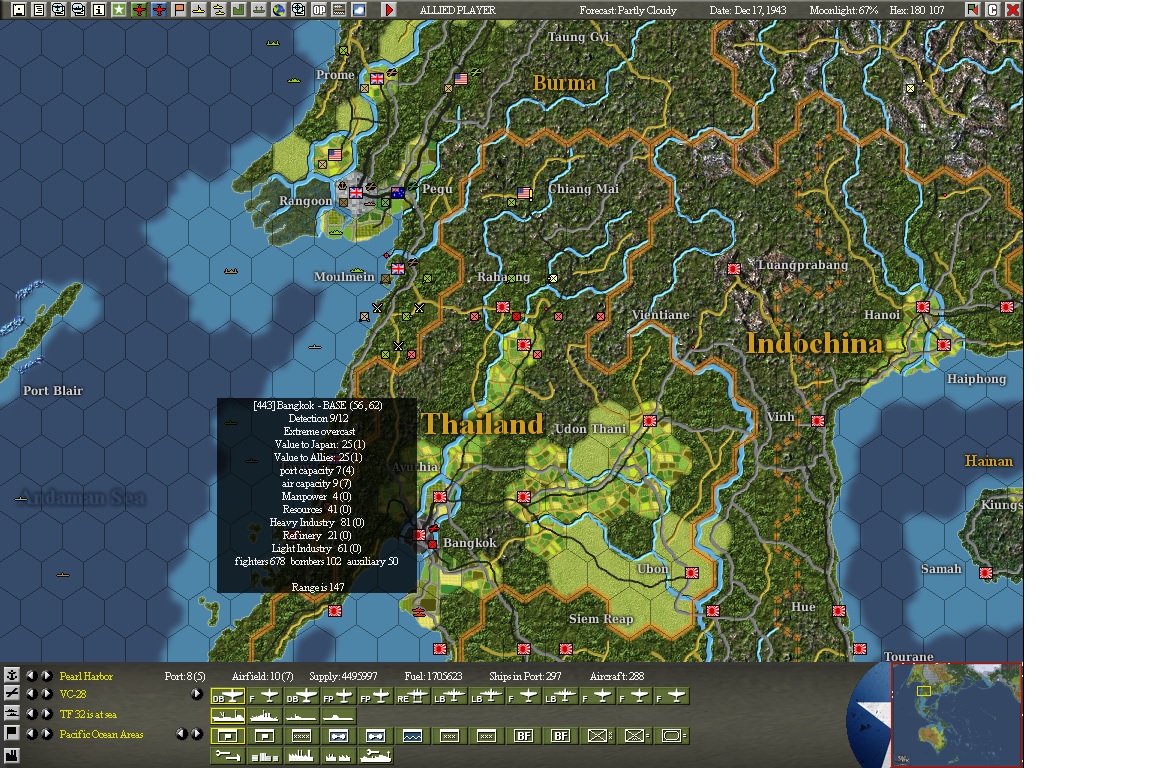Open the OP operations report icon
1152x768 pixels.
click(319, 10)
